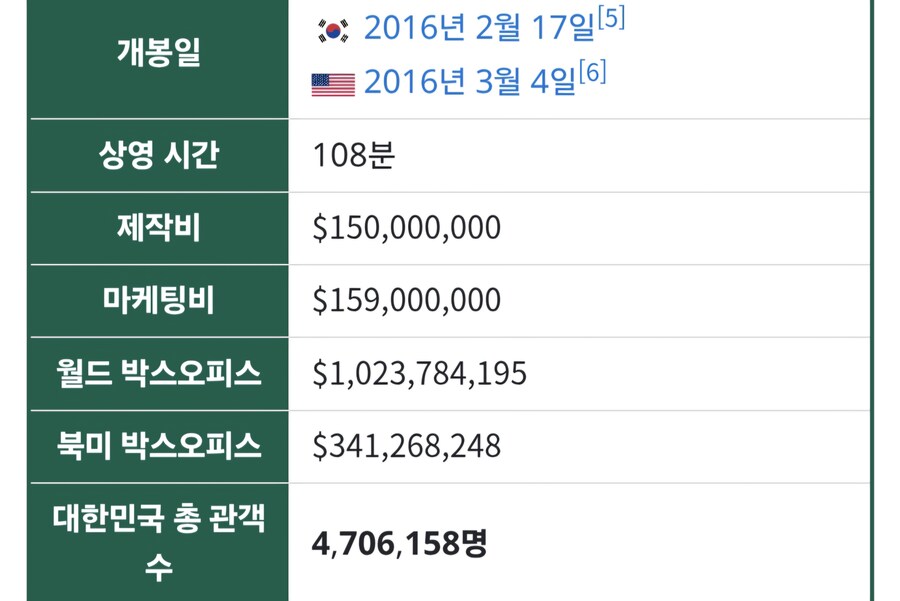Open footnote reference [5]
The image size is (900, 601).
610,19
